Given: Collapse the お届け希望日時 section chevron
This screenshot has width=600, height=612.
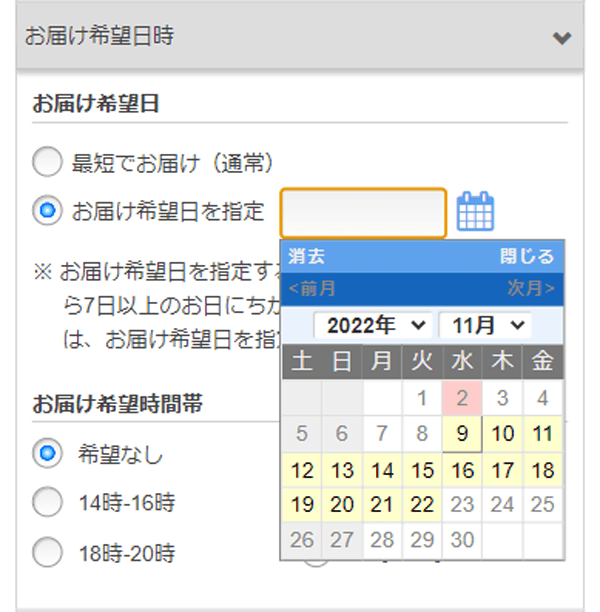Looking at the screenshot, I should [x=562, y=38].
